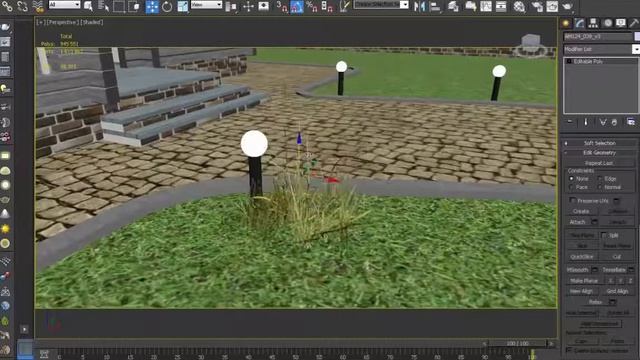The image size is (640, 360).
Task: Select the Face constraint radio button
Action: [x=571, y=187]
